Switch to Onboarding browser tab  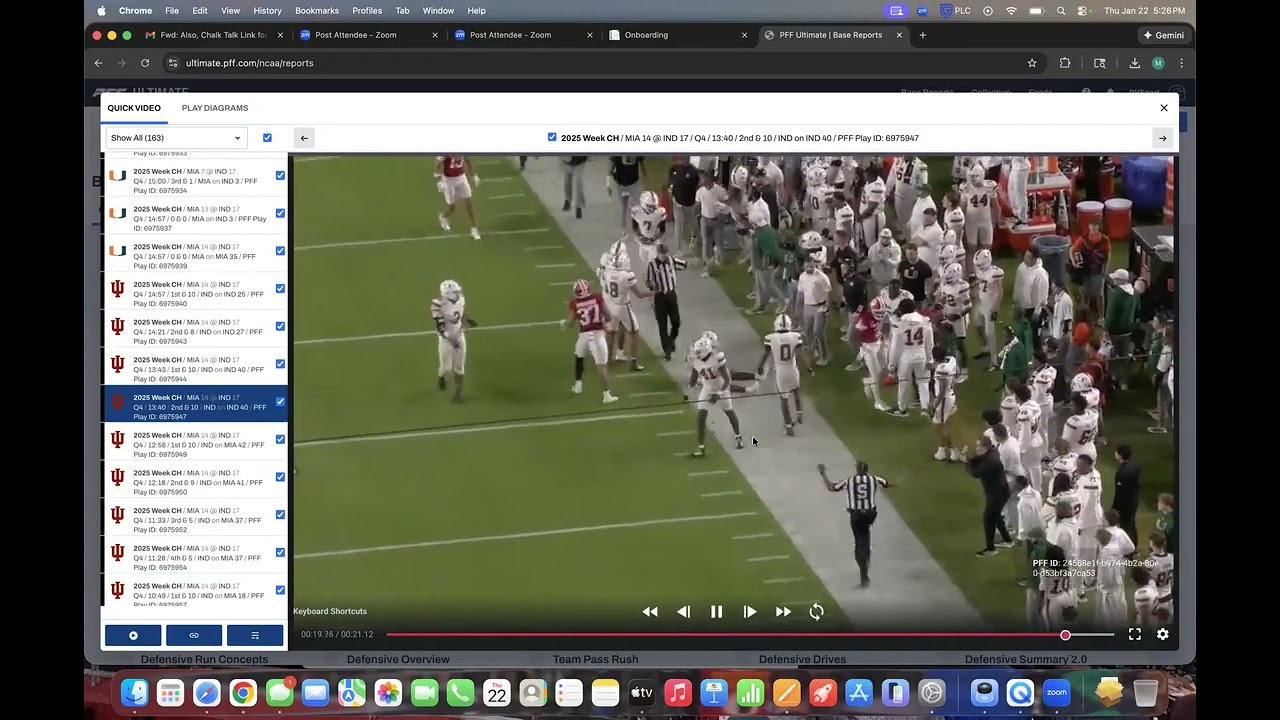pos(677,35)
